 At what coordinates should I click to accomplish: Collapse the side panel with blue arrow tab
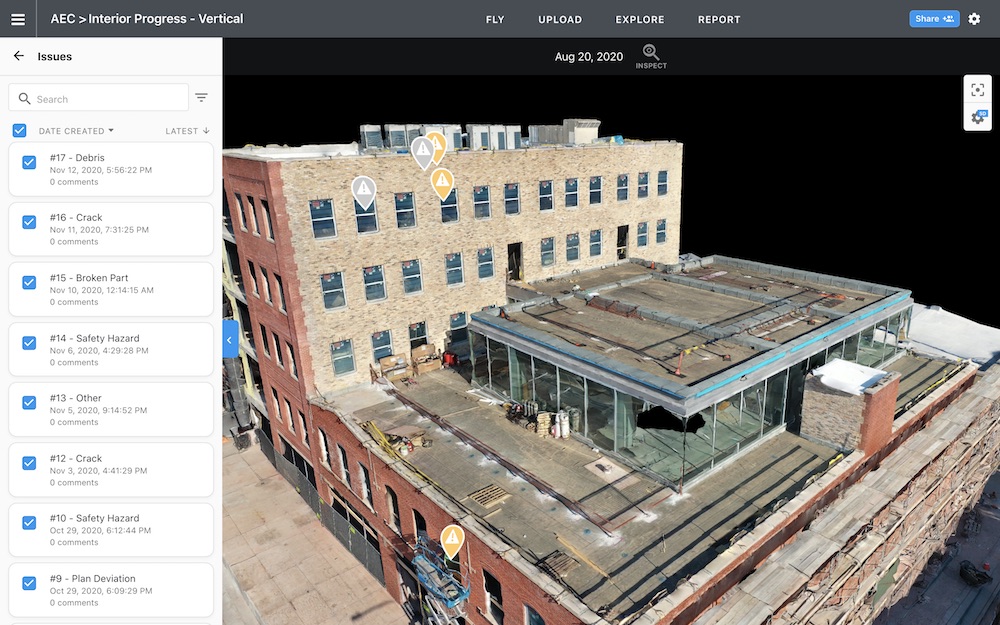click(x=230, y=339)
